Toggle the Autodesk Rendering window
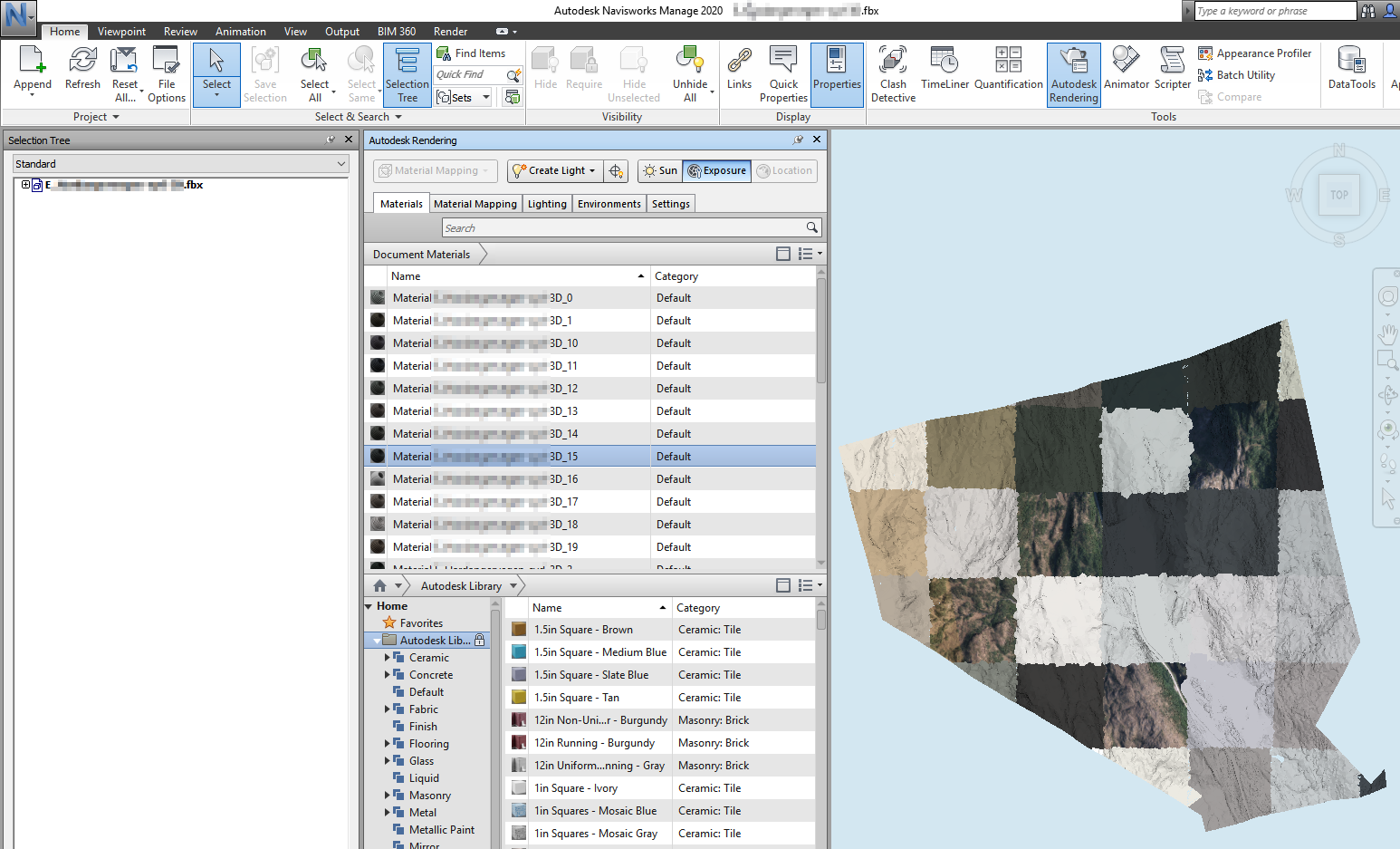Image resolution: width=1400 pixels, height=849 pixels. (x=1074, y=74)
